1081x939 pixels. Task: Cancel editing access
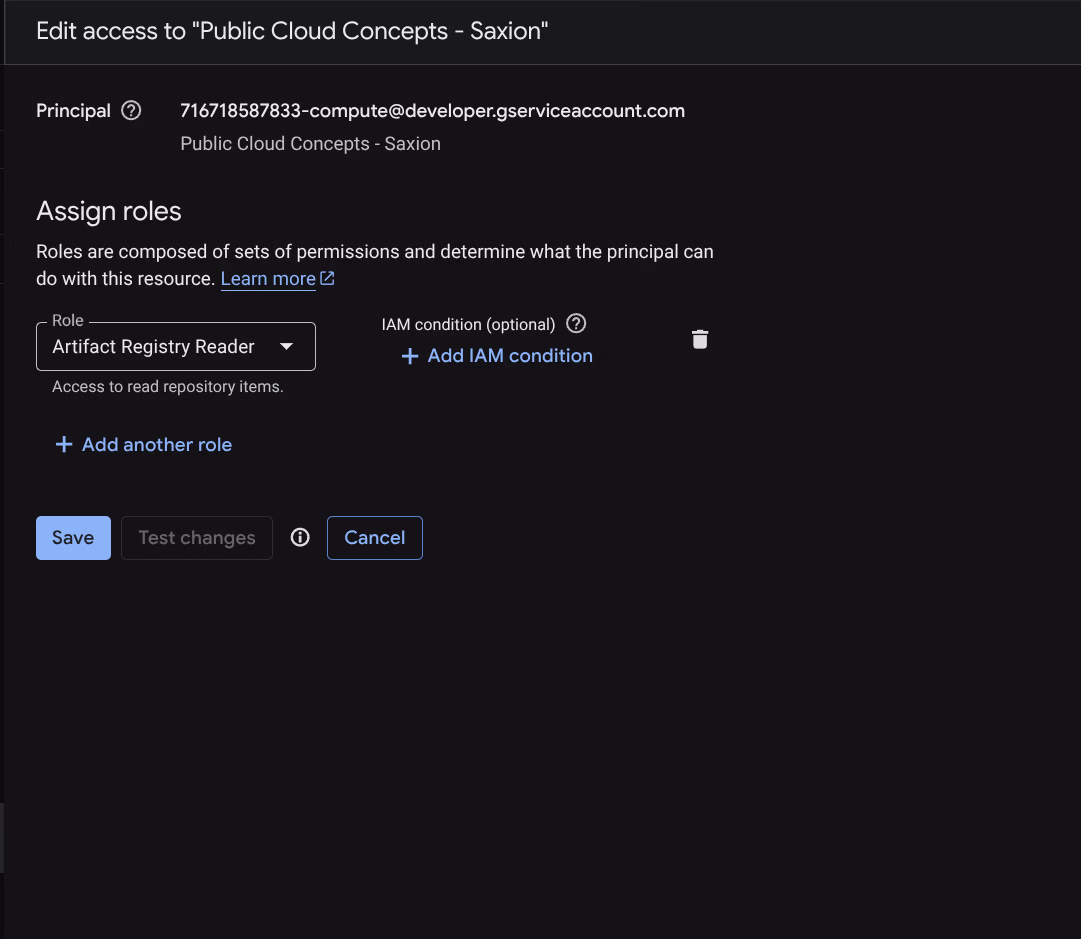[x=374, y=537]
